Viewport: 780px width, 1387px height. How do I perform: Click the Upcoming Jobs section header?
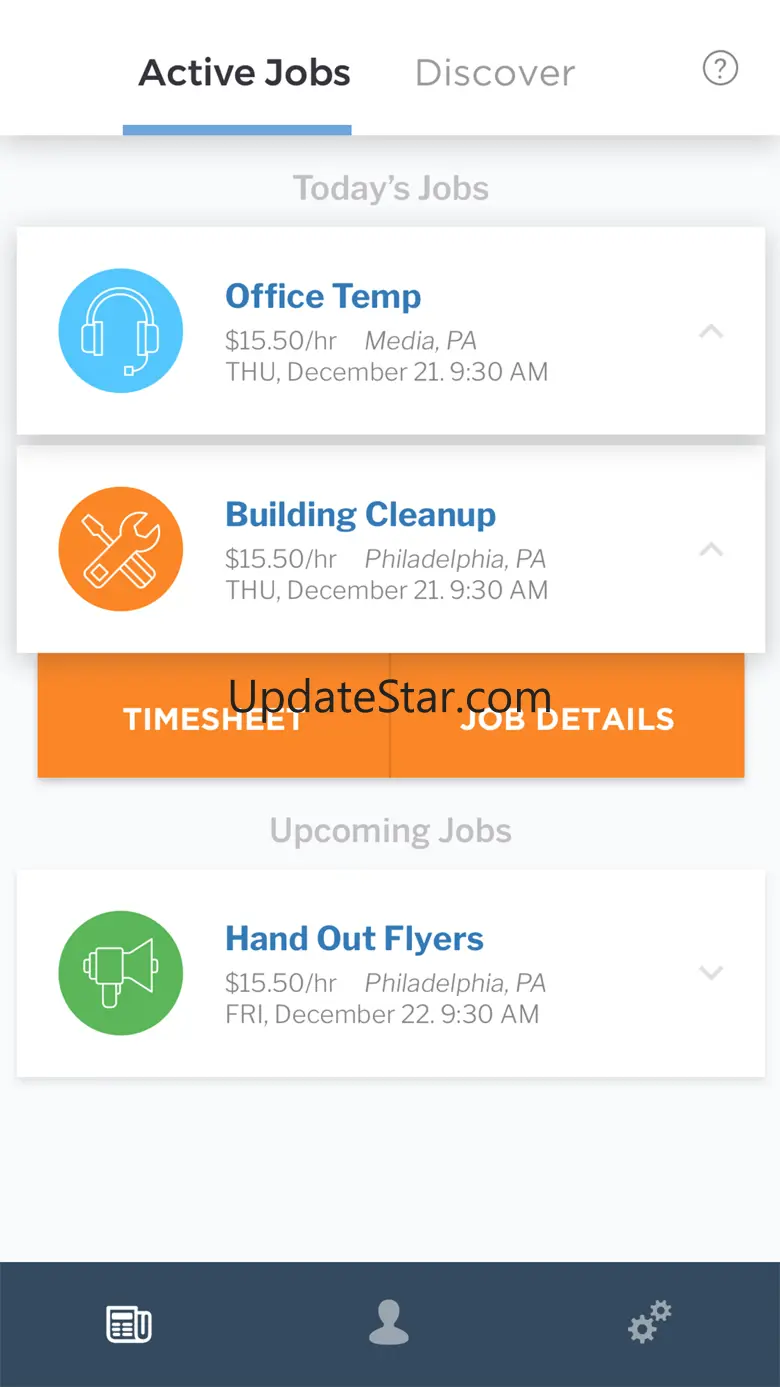390,831
